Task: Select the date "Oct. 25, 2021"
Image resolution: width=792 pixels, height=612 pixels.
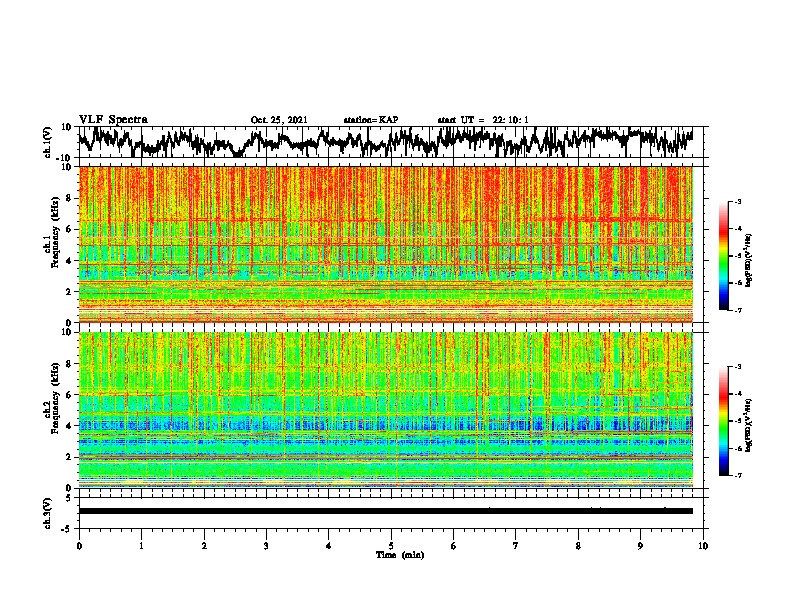Action: tap(279, 120)
